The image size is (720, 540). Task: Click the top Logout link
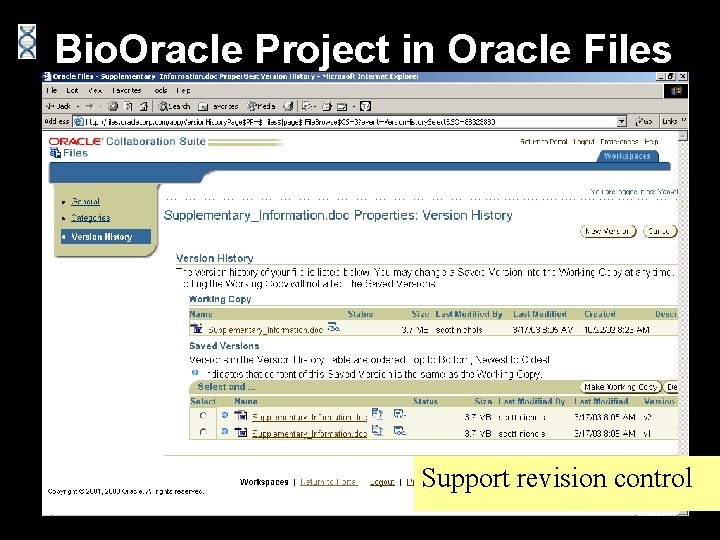tap(584, 141)
